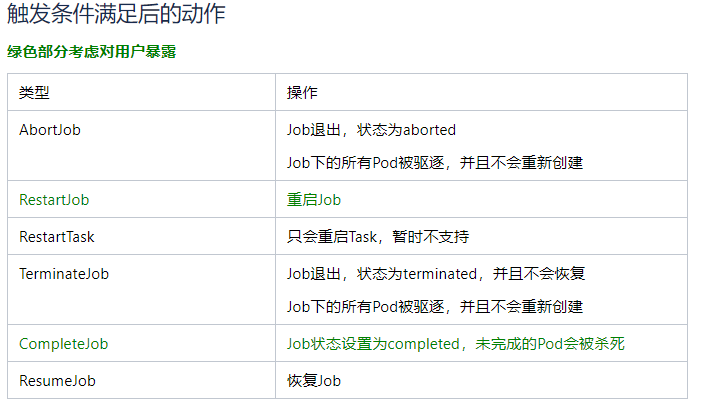Click the text 状态为terminated，并且不会恢复

tap(471, 274)
